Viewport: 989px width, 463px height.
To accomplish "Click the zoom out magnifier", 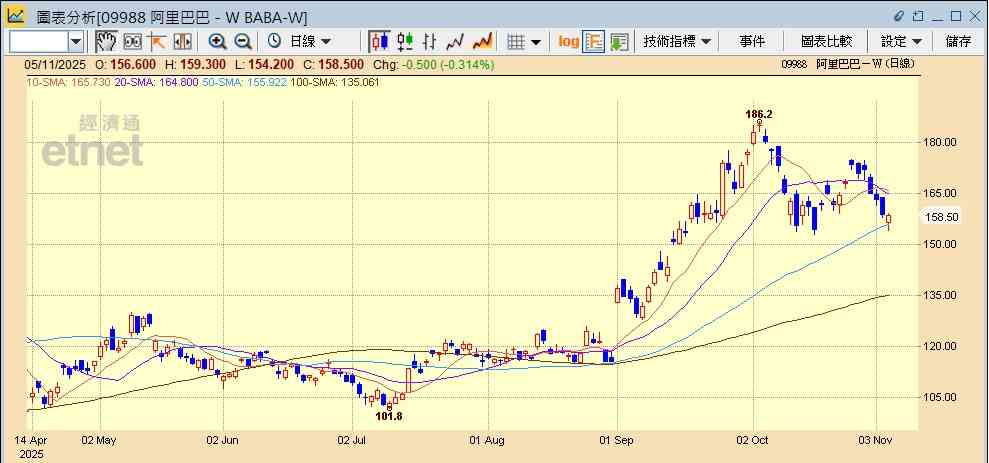I will (x=242, y=41).
